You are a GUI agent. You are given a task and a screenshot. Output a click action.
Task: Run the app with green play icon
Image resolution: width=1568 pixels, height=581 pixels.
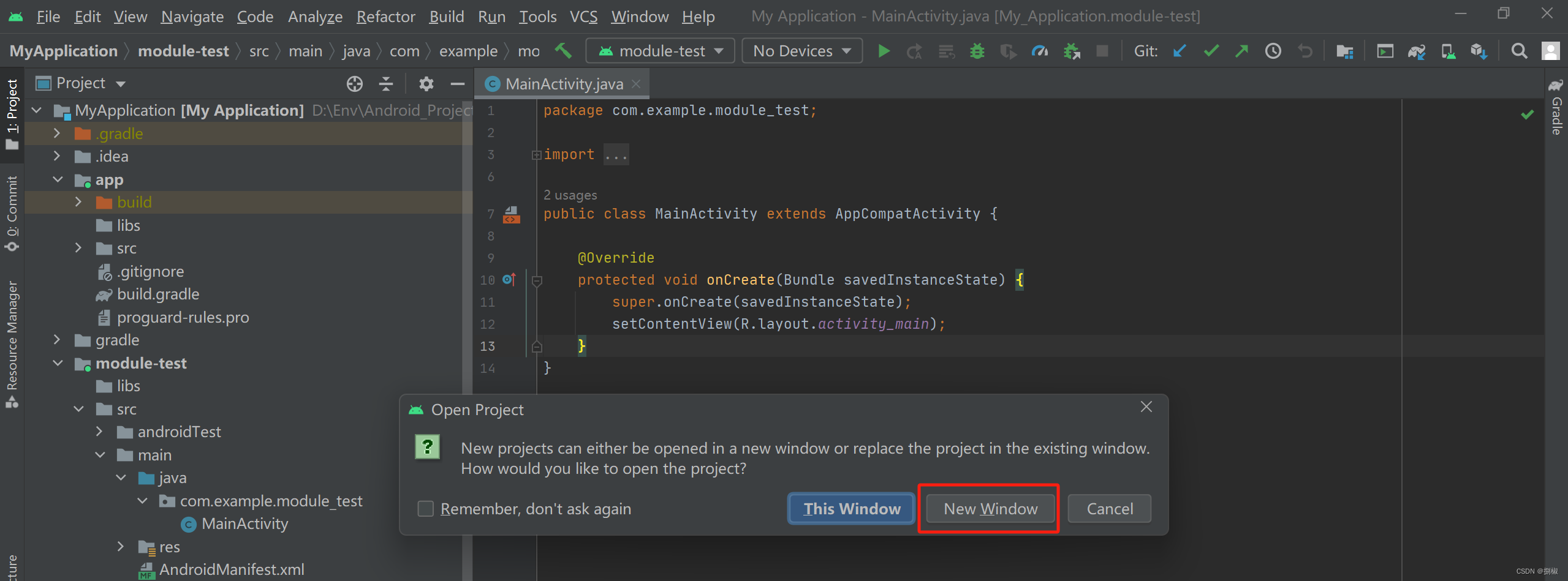click(x=884, y=51)
